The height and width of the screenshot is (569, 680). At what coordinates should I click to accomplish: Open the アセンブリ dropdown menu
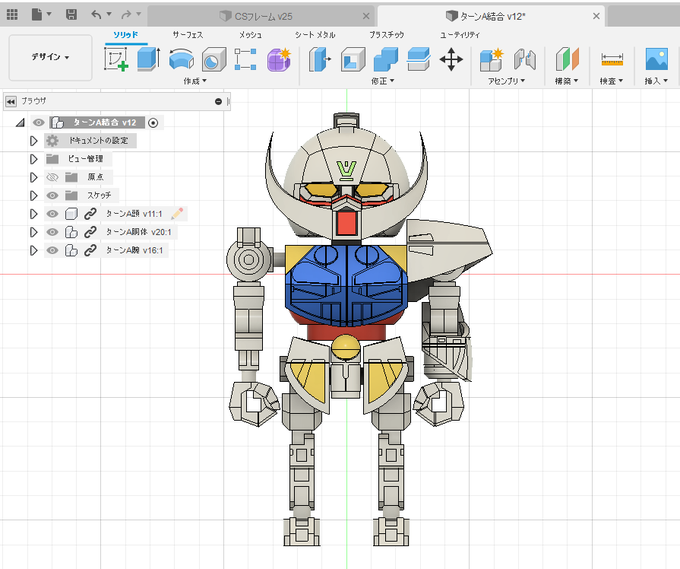coord(506,81)
